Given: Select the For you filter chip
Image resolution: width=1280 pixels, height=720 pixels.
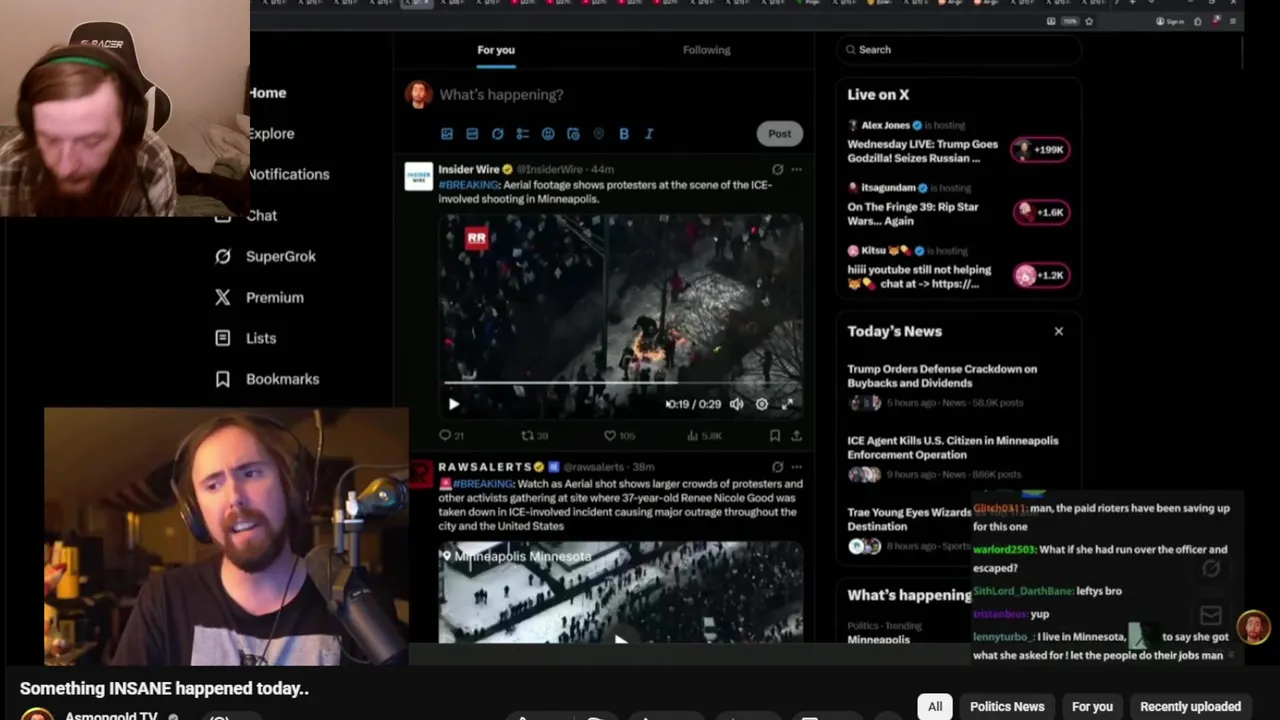Looking at the screenshot, I should [1092, 706].
